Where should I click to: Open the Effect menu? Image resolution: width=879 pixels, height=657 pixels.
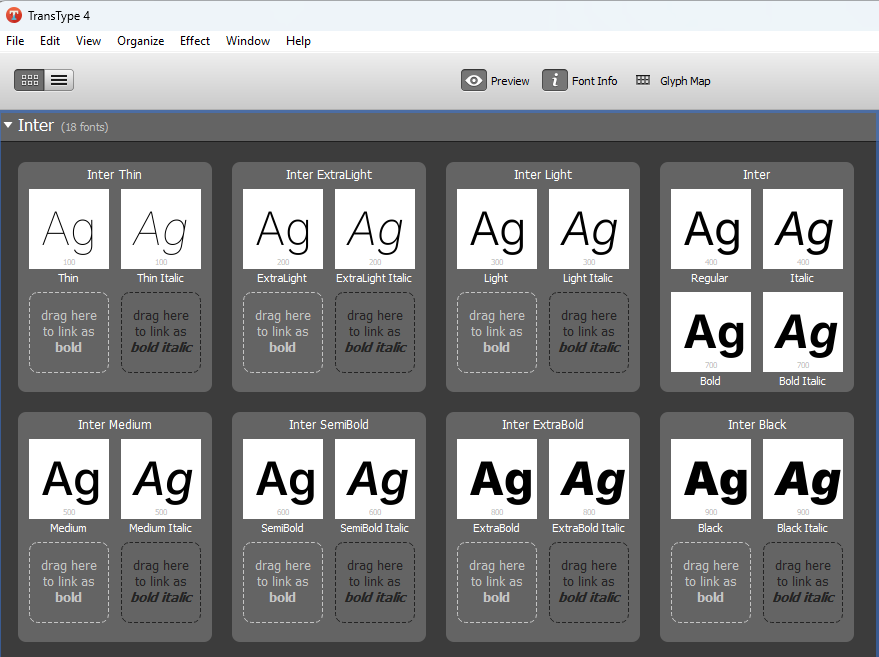(195, 41)
